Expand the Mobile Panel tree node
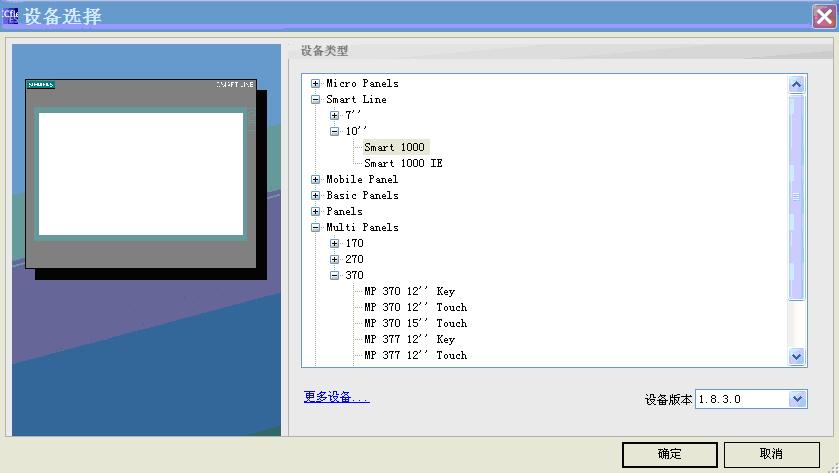The width and height of the screenshot is (839, 473). 316,179
